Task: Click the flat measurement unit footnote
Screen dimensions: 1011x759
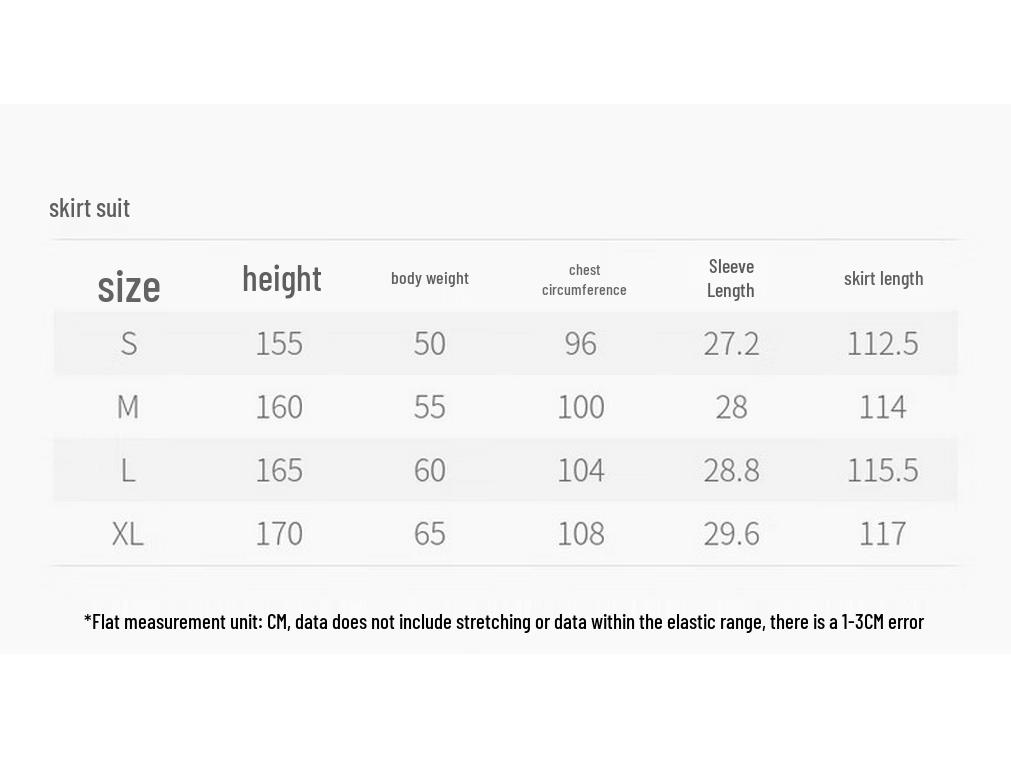Action: coord(504,622)
